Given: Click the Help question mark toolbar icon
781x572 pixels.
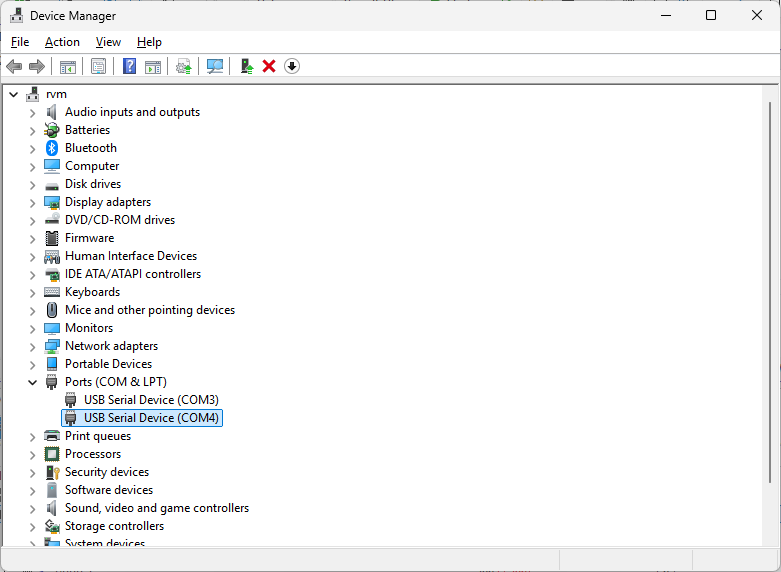Looking at the screenshot, I should click(129, 66).
